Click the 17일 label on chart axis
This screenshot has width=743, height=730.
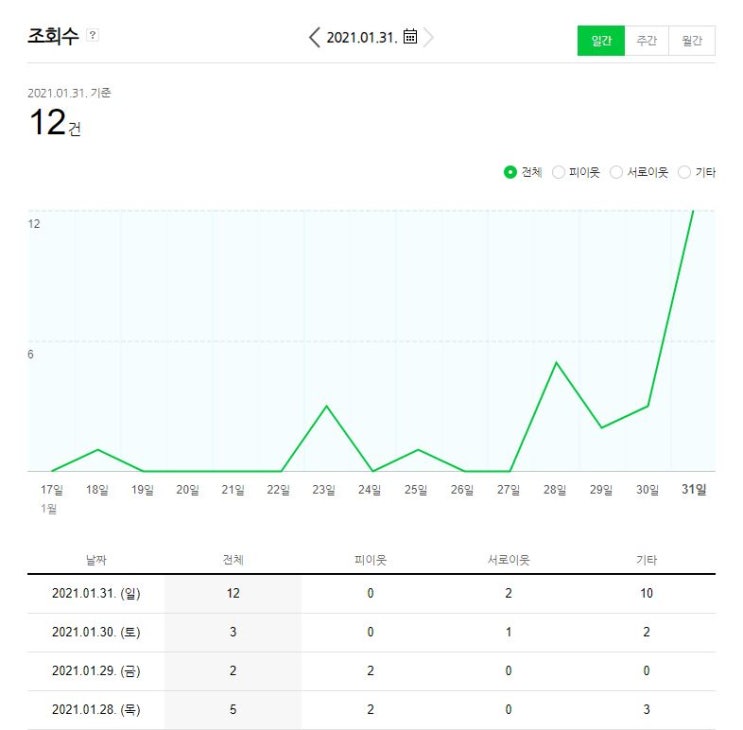[x=52, y=489]
